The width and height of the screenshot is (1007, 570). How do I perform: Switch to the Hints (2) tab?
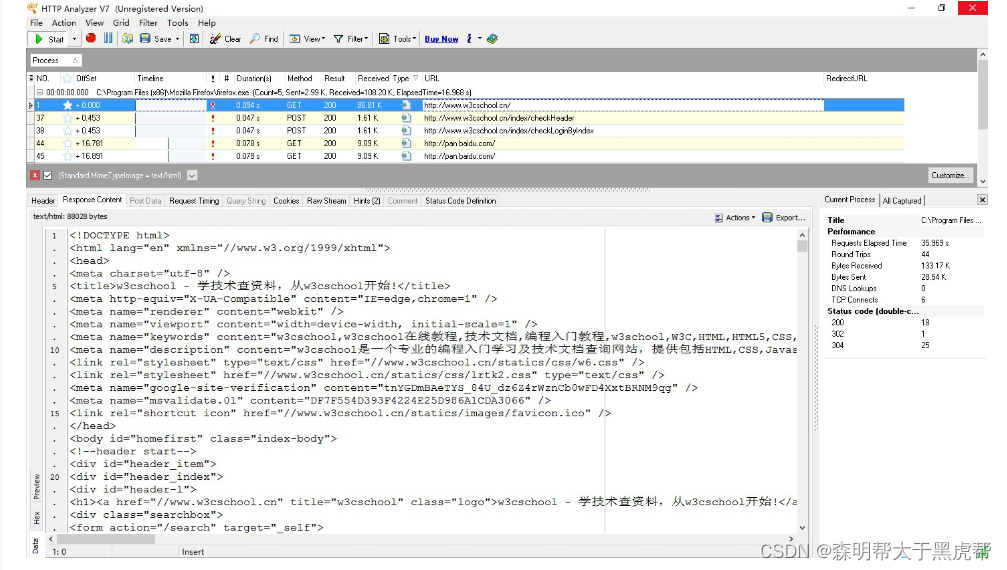click(x=367, y=201)
